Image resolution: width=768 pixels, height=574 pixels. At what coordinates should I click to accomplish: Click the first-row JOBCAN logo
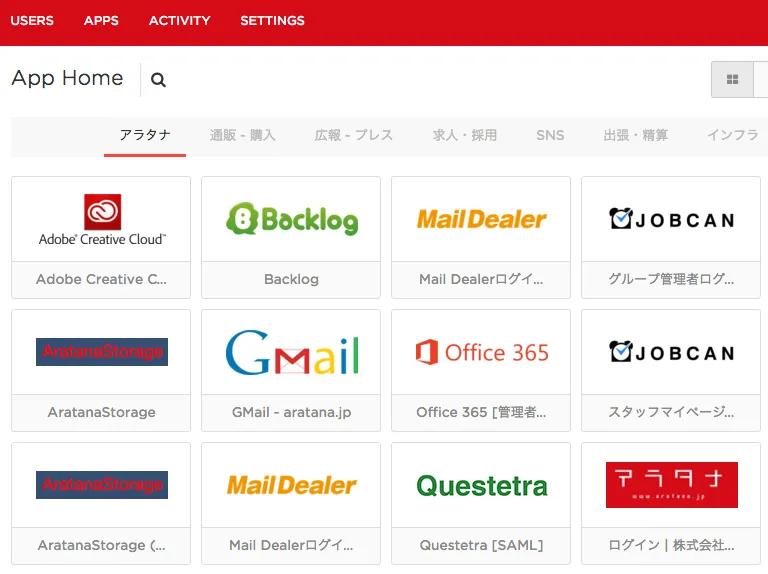click(671, 219)
